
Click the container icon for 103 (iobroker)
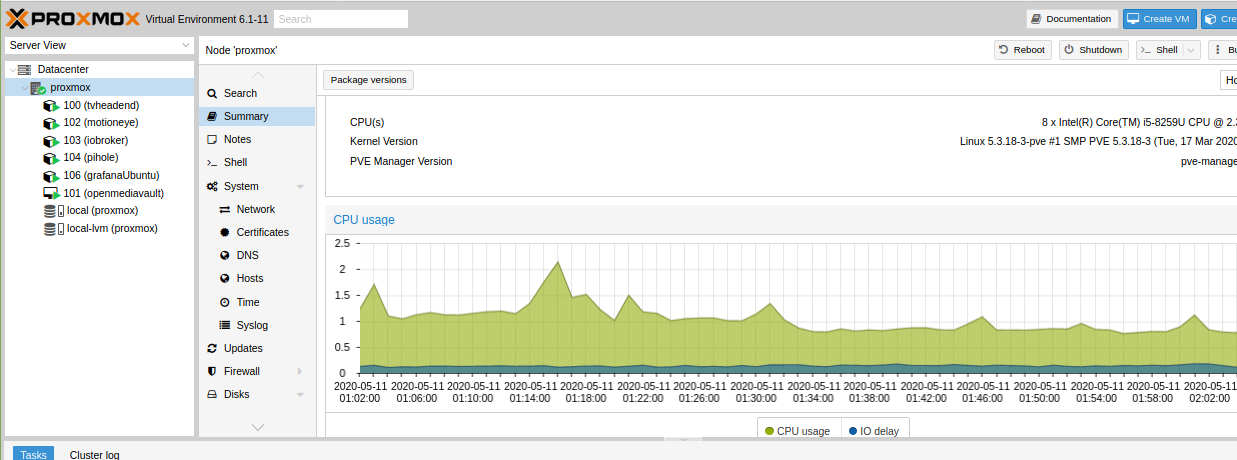pyautogui.click(x=51, y=141)
